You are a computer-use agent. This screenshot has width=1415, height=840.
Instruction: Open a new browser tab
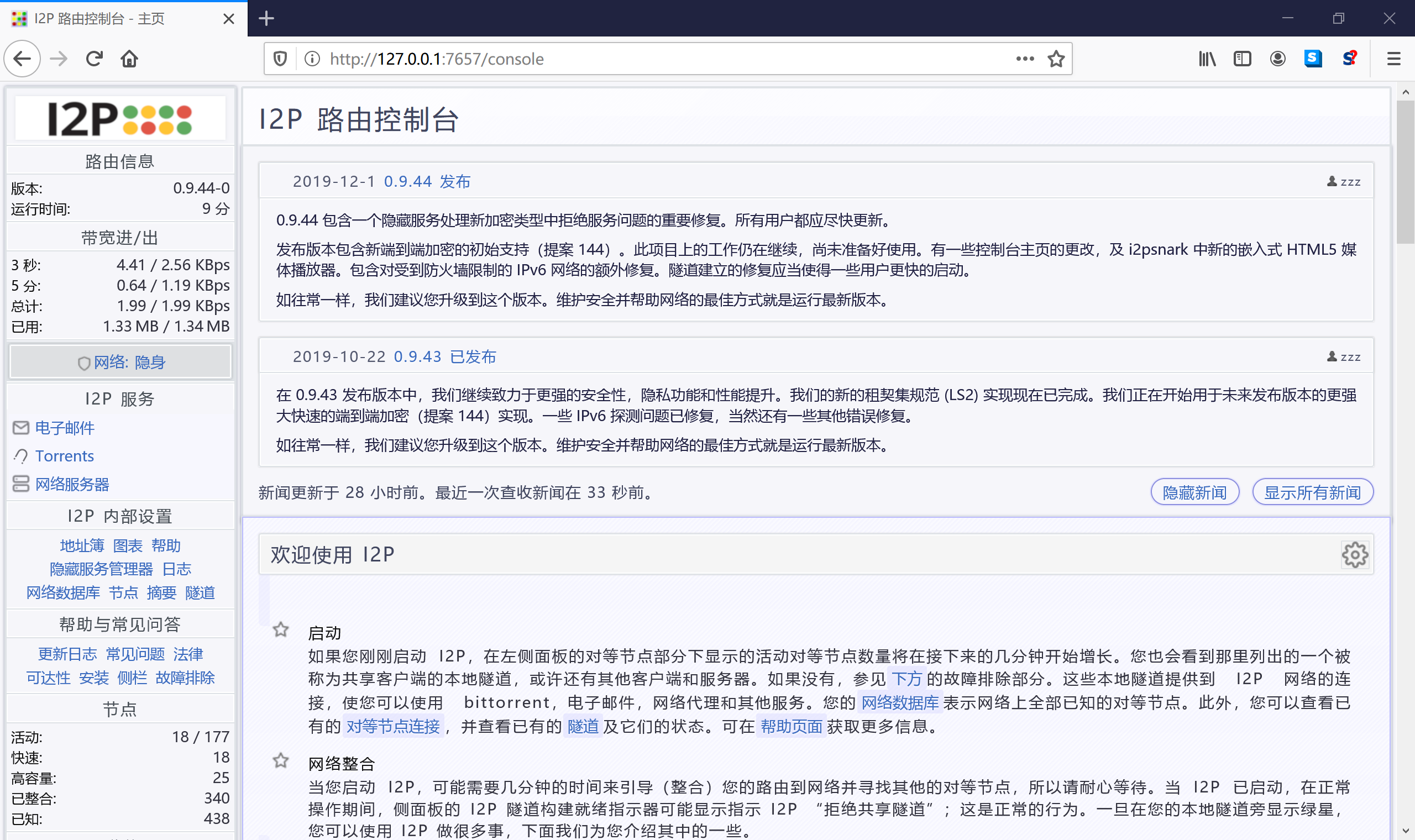pyautogui.click(x=266, y=19)
